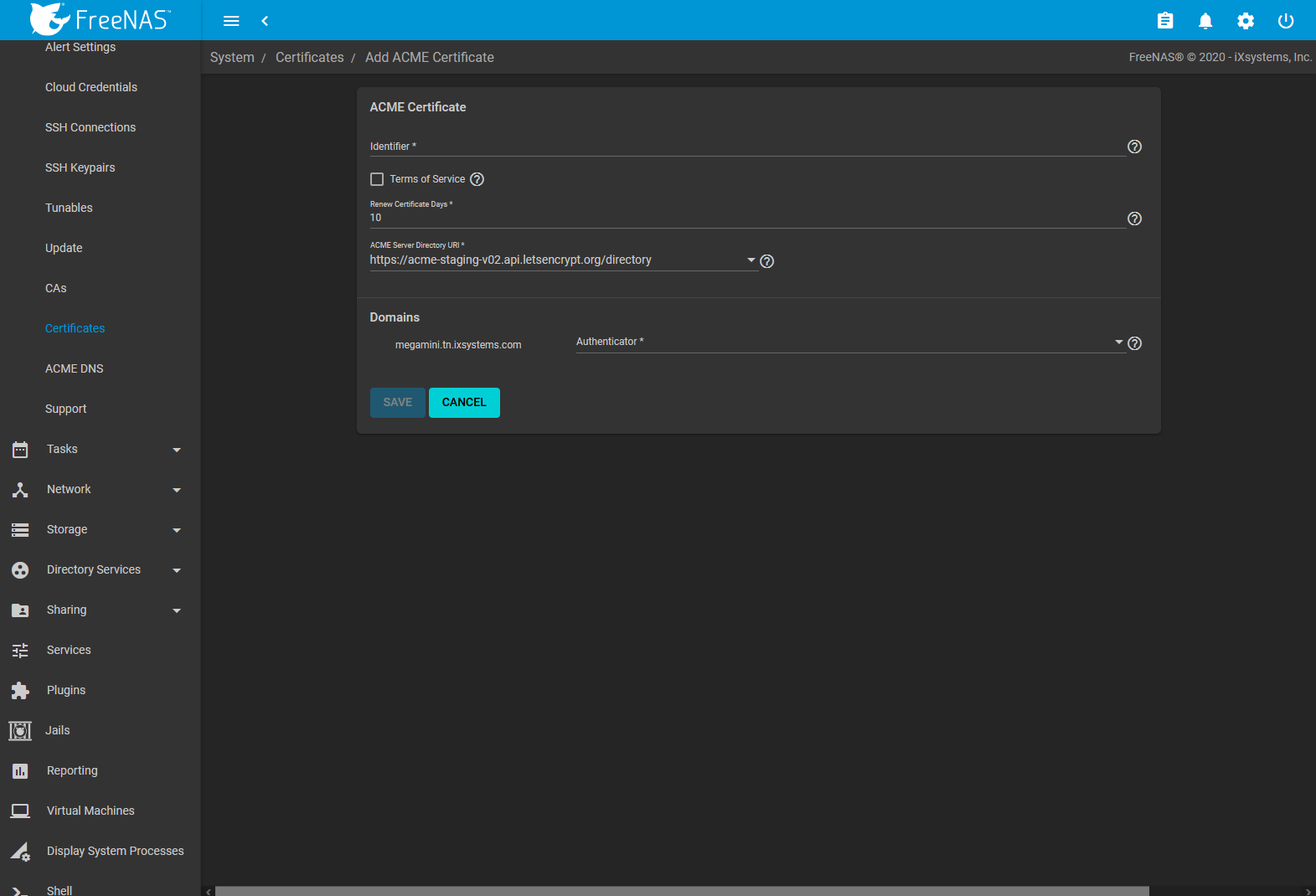Expand the Storage menu
1316x896 pixels.
click(x=177, y=530)
